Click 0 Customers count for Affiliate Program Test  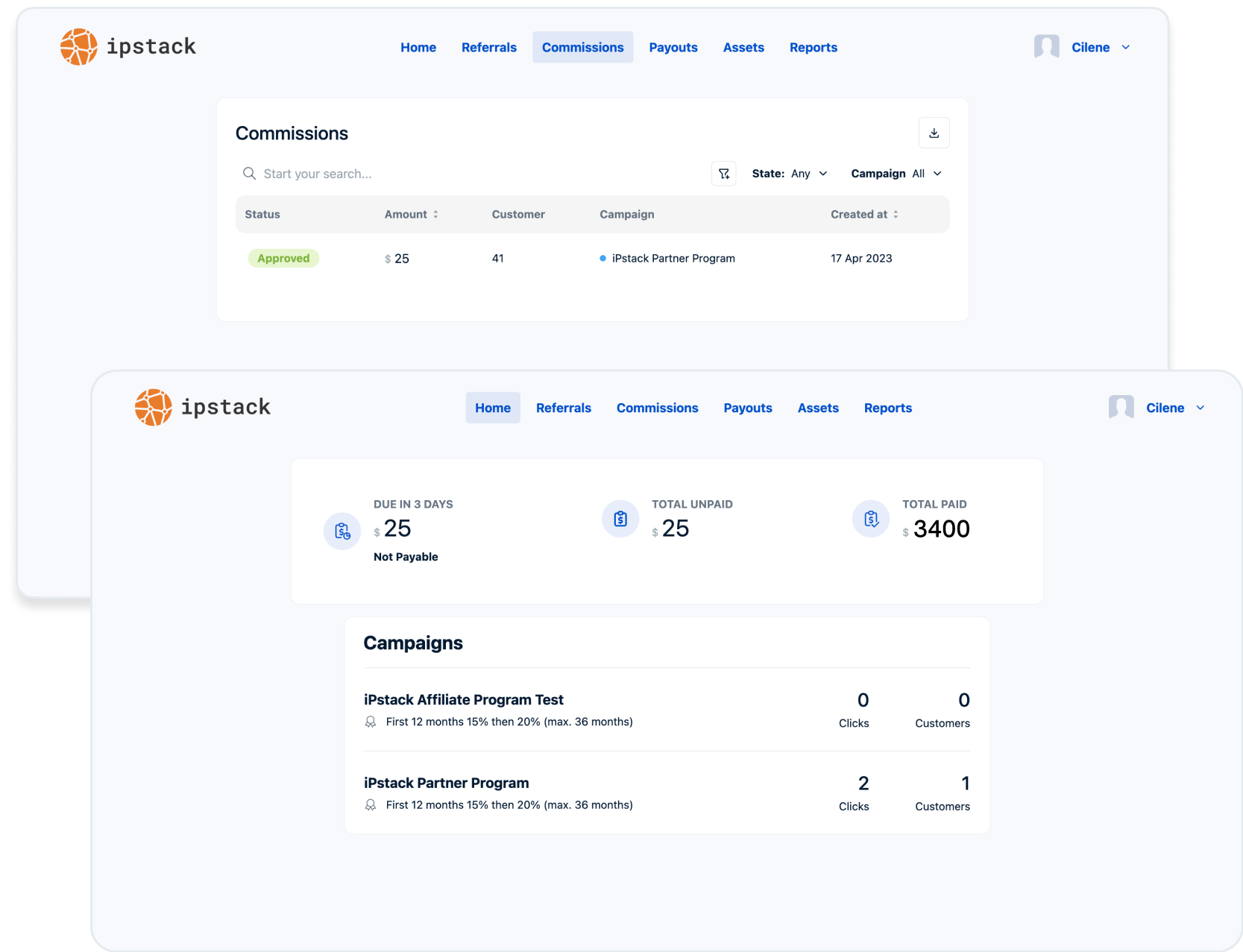coord(964,700)
